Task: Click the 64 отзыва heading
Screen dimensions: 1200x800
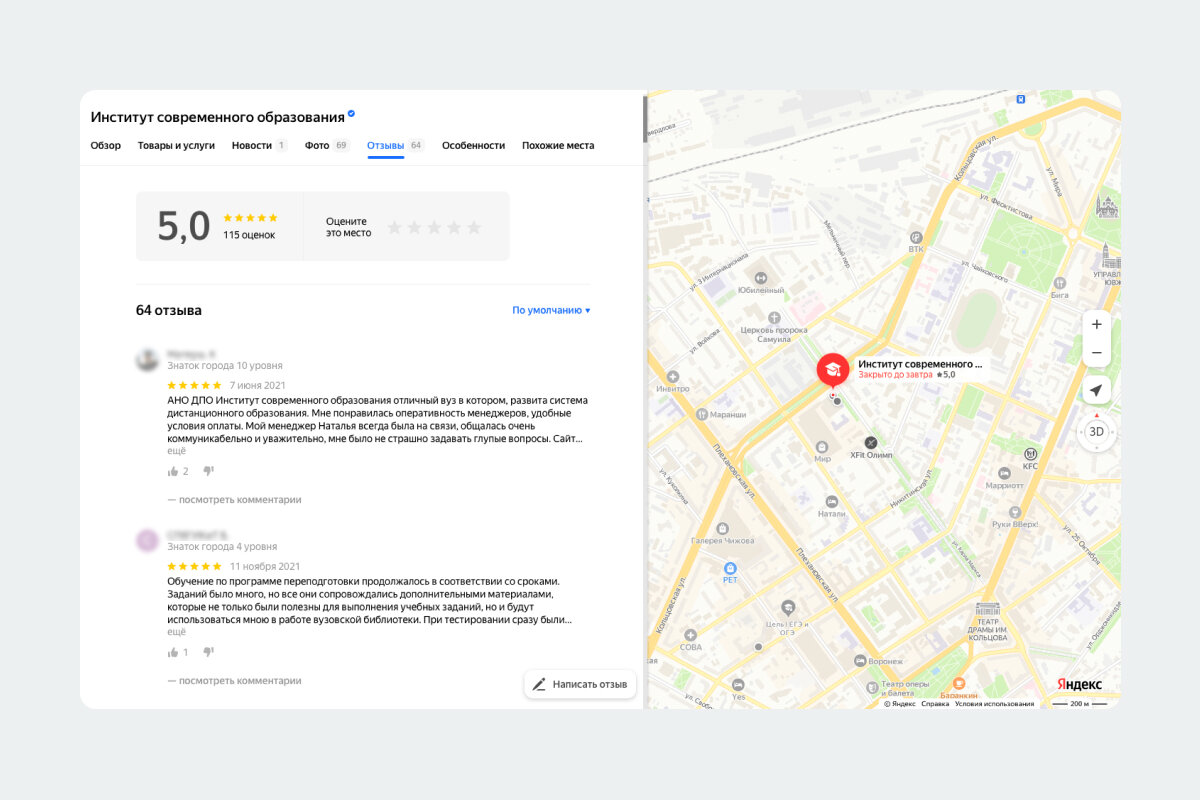Action: coord(169,310)
